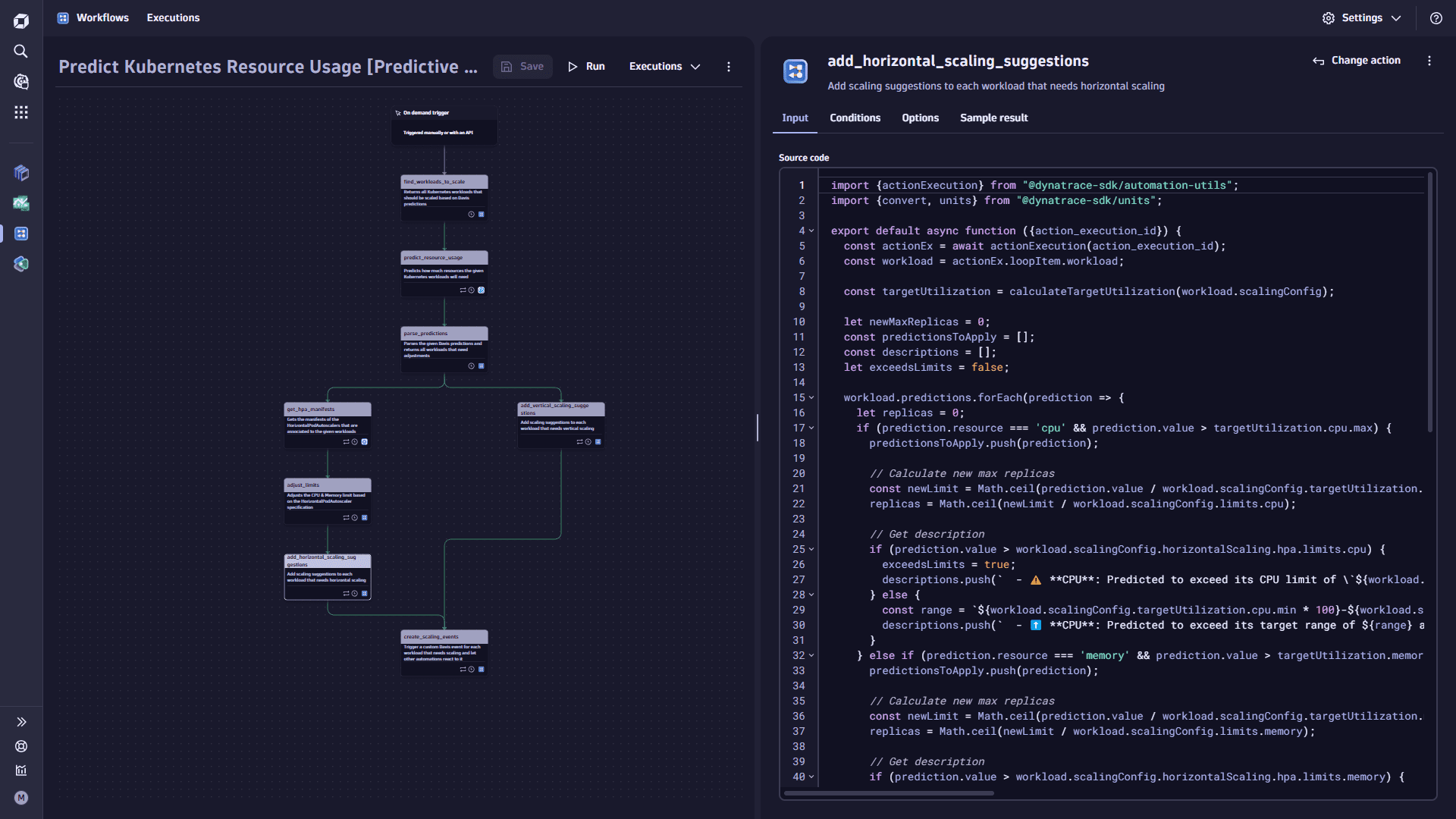Select the get_hpa_manifests node
The width and height of the screenshot is (1456, 819).
click(328, 425)
